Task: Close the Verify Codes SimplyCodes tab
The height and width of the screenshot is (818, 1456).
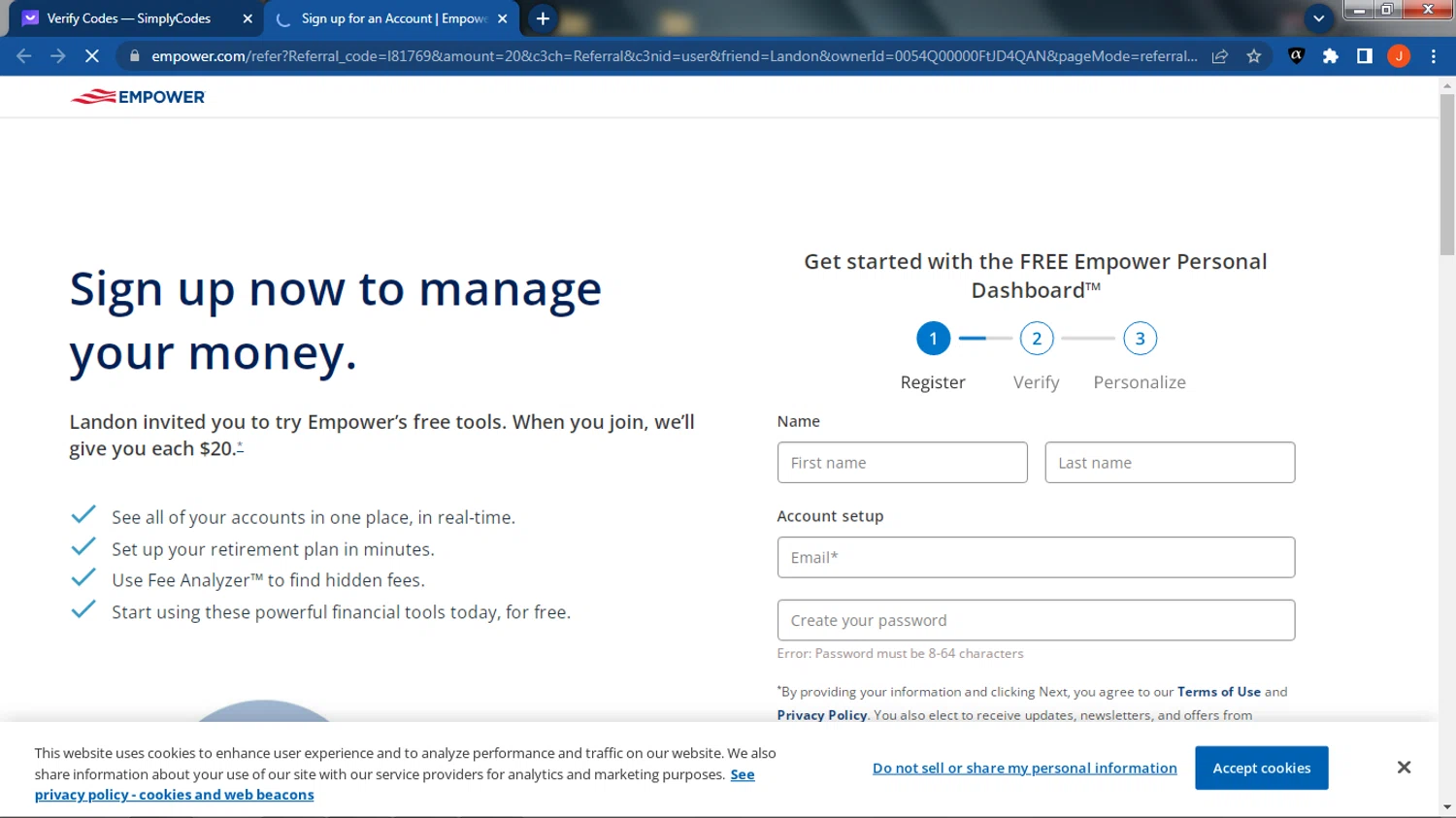Action: [x=248, y=18]
